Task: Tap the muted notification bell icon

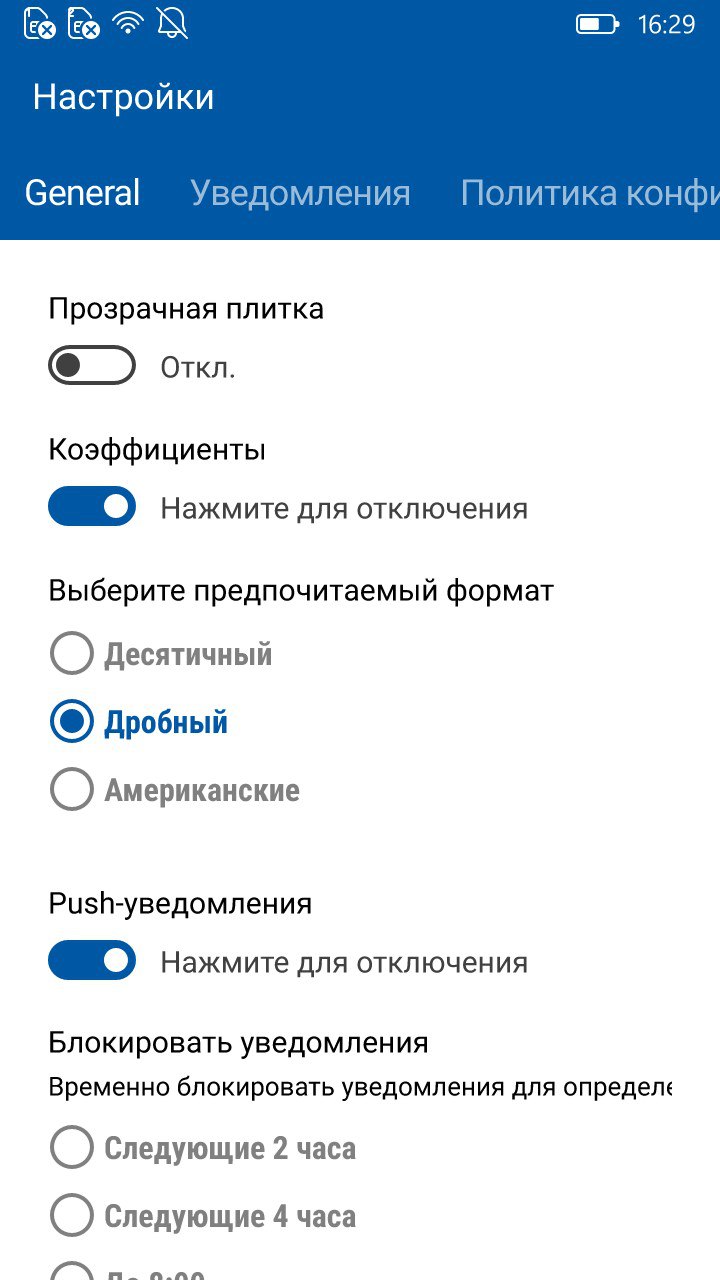Action: click(x=172, y=24)
